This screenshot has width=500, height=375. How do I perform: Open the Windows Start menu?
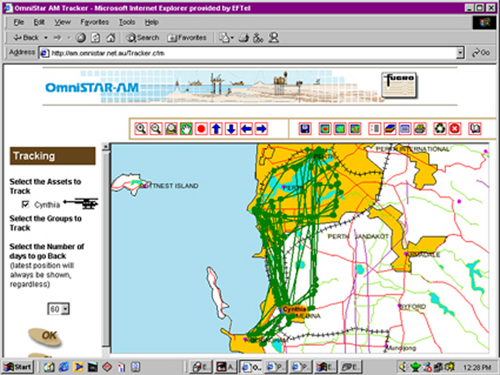click(18, 367)
